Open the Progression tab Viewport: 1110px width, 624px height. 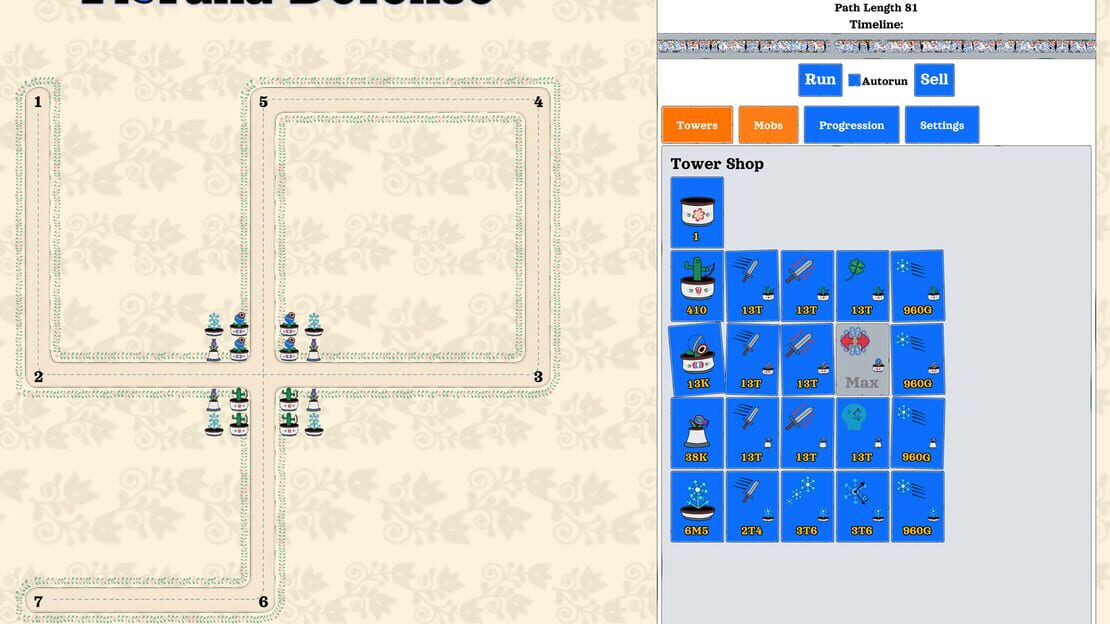click(x=852, y=125)
